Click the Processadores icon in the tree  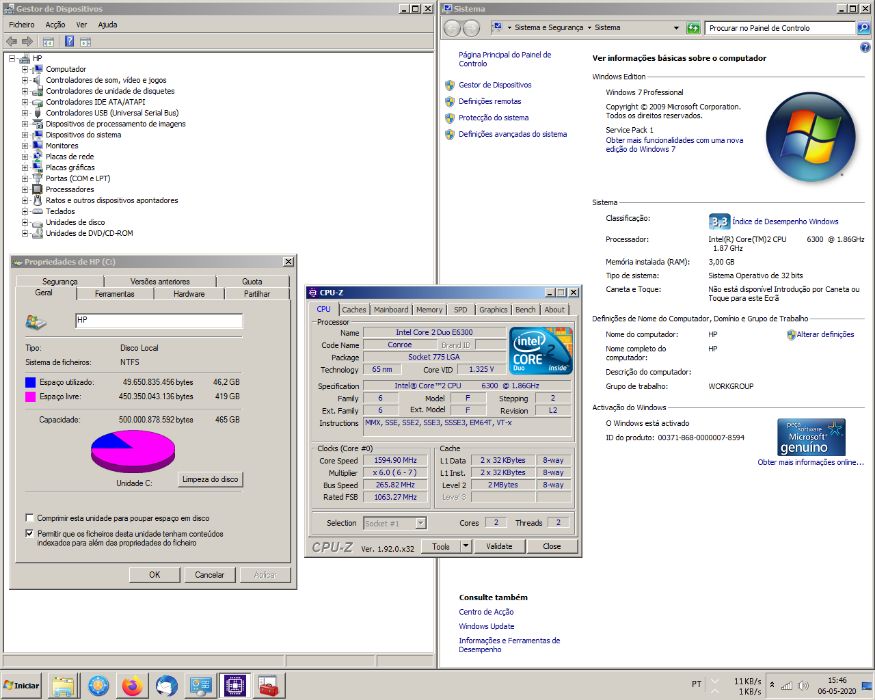coord(37,189)
